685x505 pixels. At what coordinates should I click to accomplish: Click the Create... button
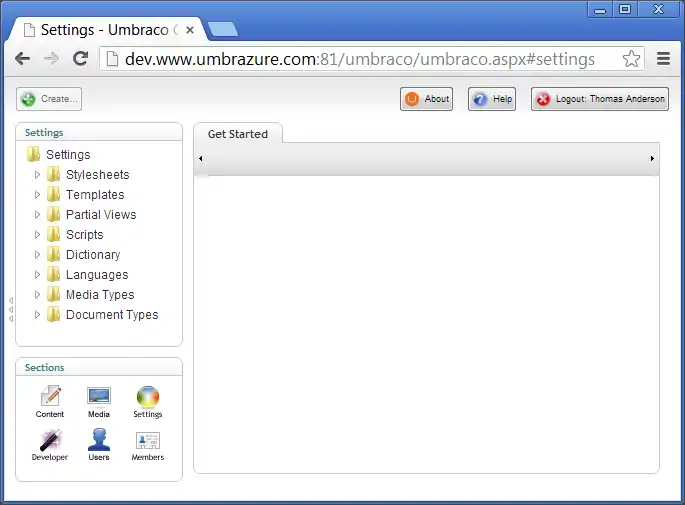click(49, 99)
